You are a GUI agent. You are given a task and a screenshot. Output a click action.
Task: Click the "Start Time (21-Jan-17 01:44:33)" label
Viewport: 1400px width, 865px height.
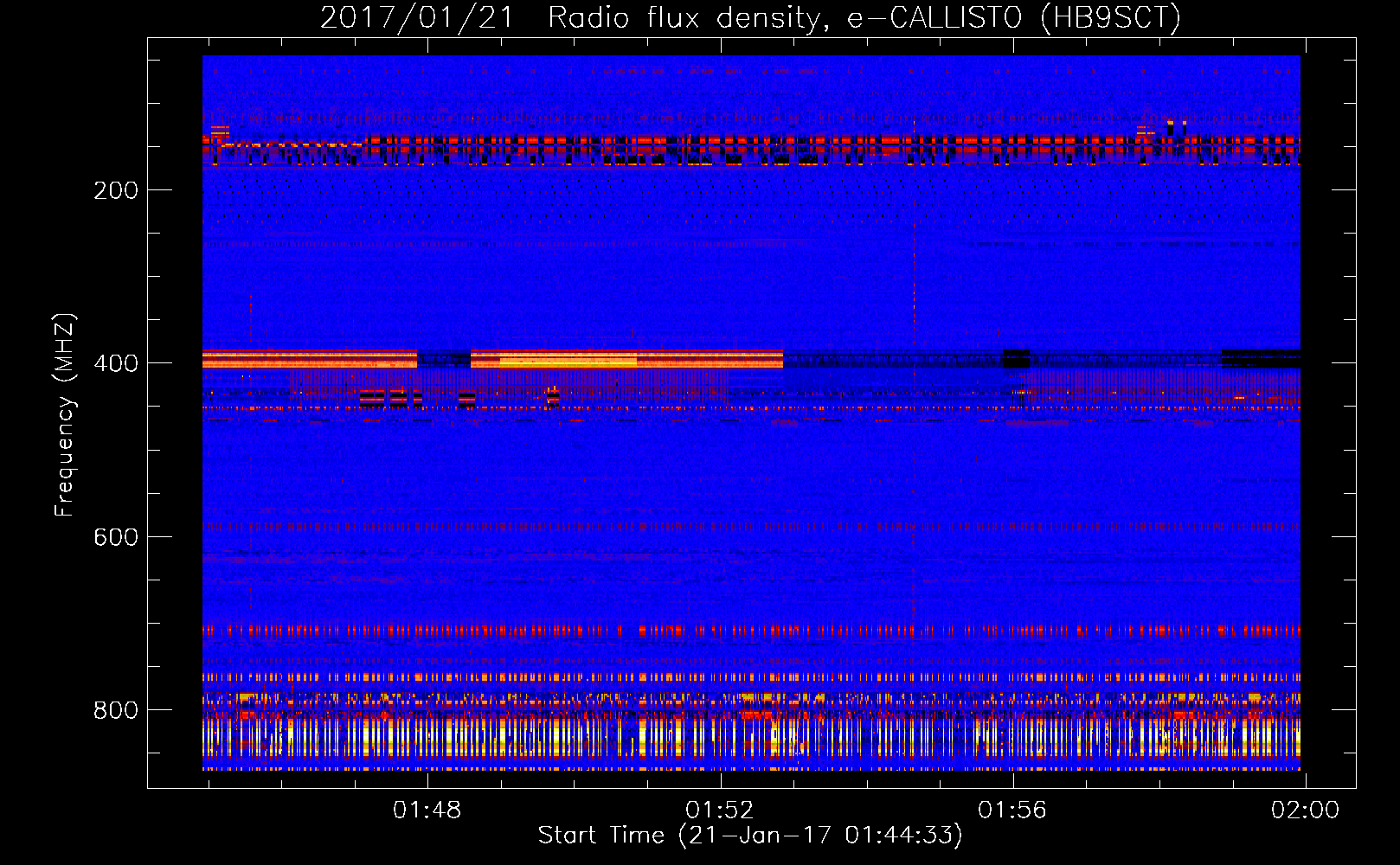(750, 836)
